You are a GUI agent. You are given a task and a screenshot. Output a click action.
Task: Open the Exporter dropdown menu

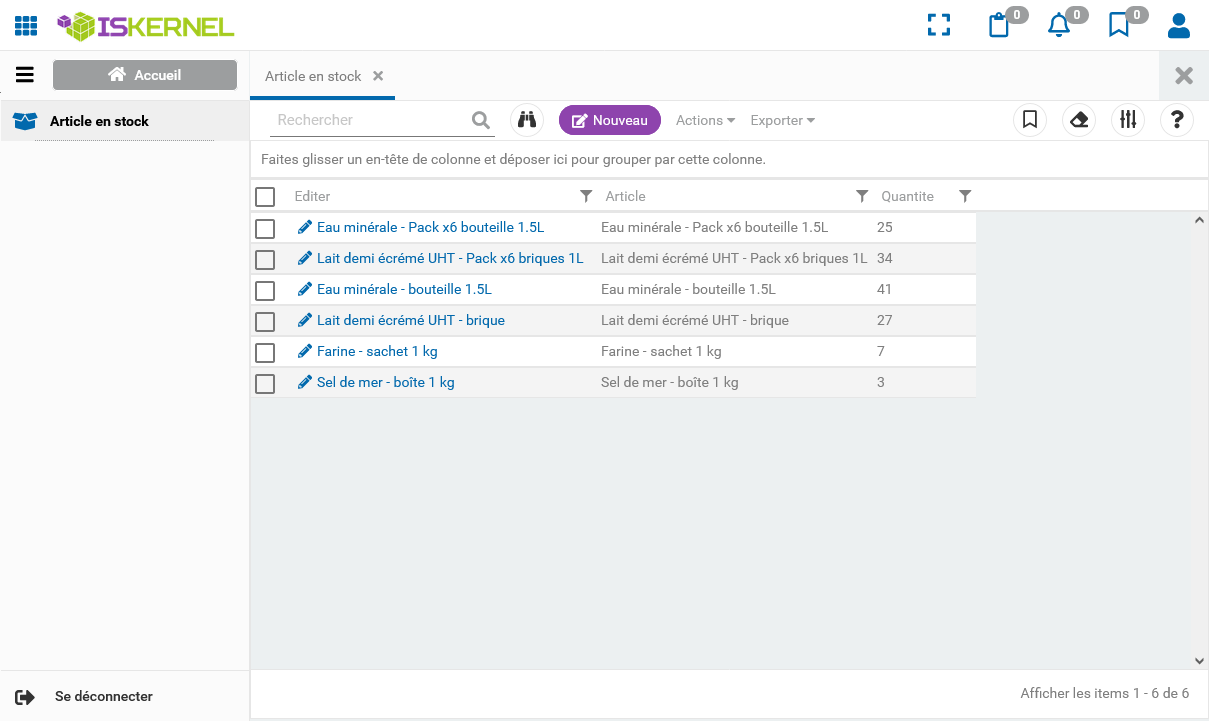coord(782,120)
